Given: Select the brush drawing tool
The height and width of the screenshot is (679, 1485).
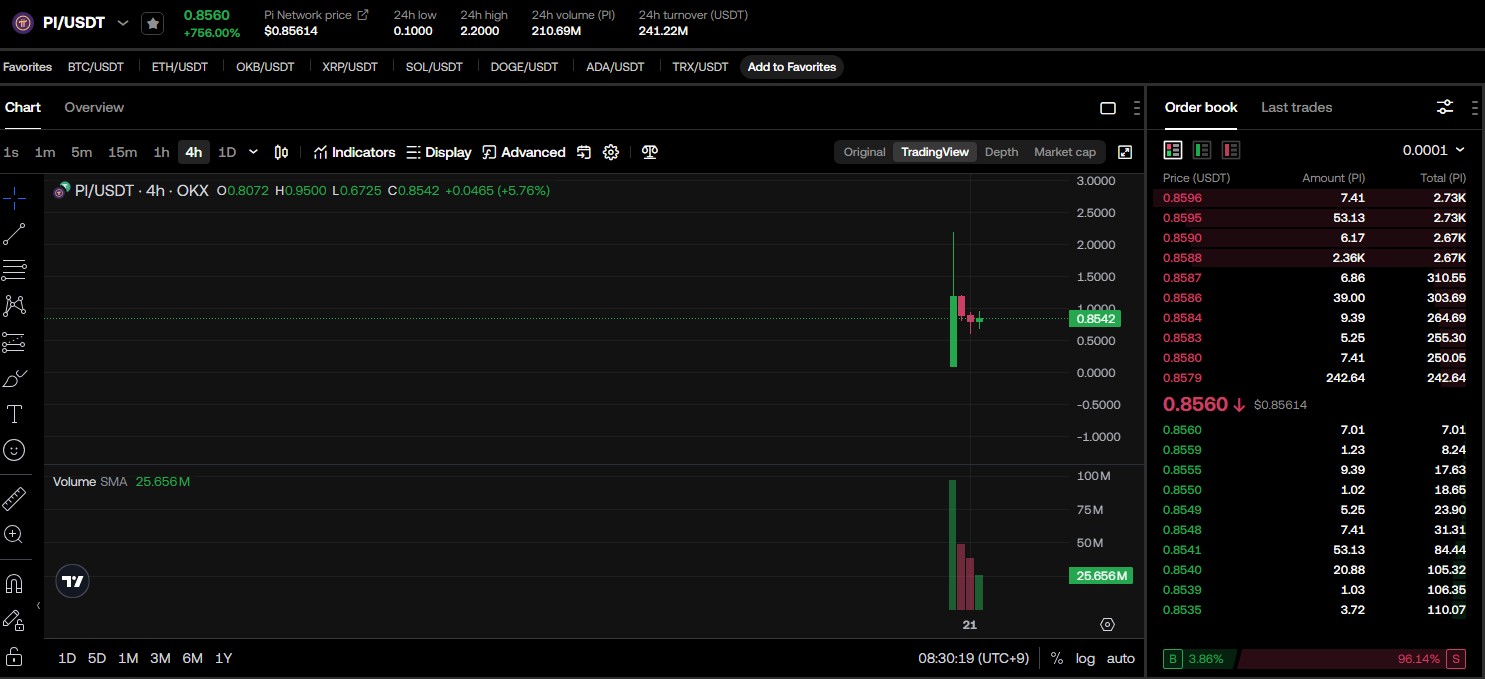Looking at the screenshot, I should pyautogui.click(x=14, y=378).
